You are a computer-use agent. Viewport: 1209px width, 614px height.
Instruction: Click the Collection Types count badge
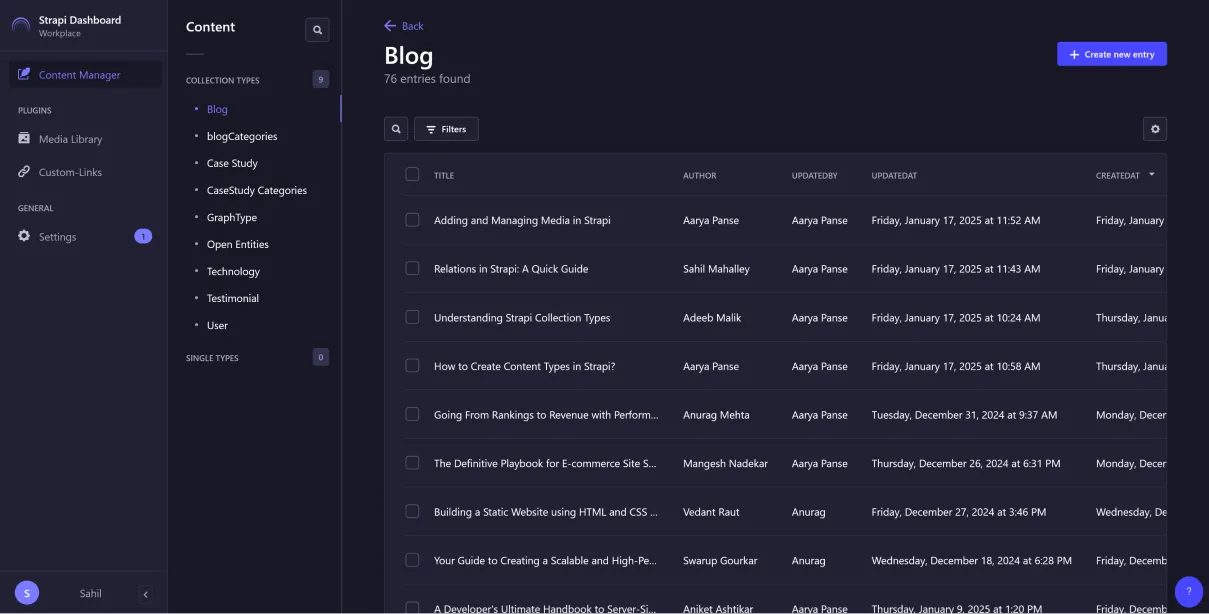pyautogui.click(x=320, y=79)
